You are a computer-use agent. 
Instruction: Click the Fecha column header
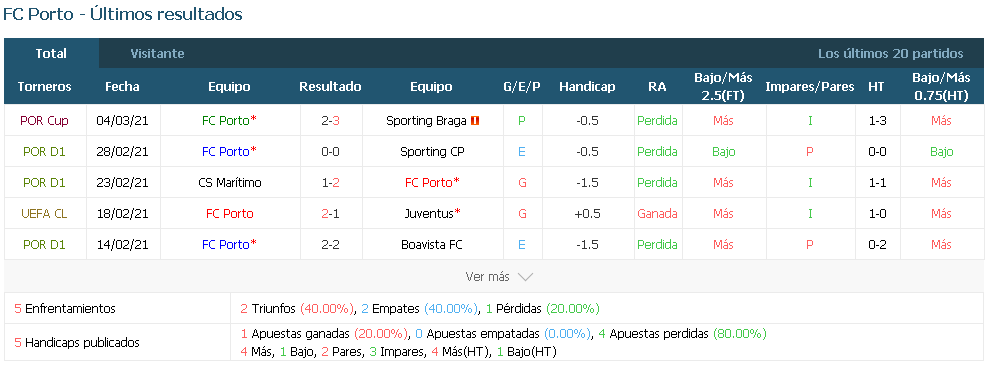(122, 87)
